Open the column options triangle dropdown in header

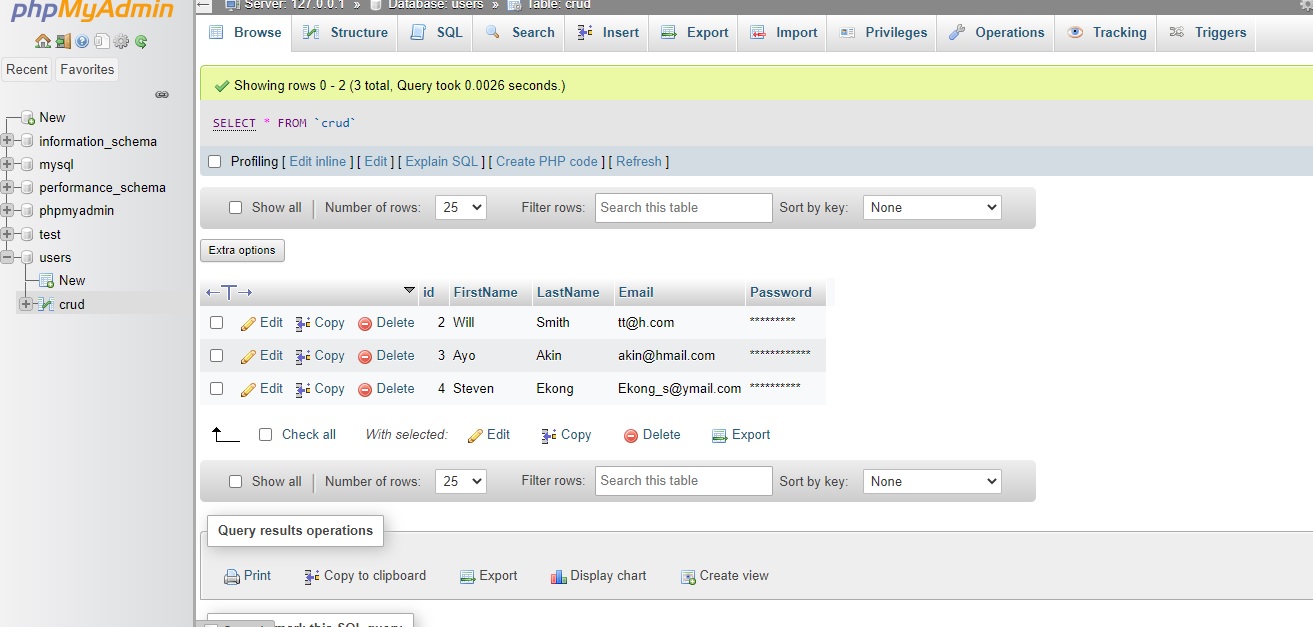pos(409,291)
